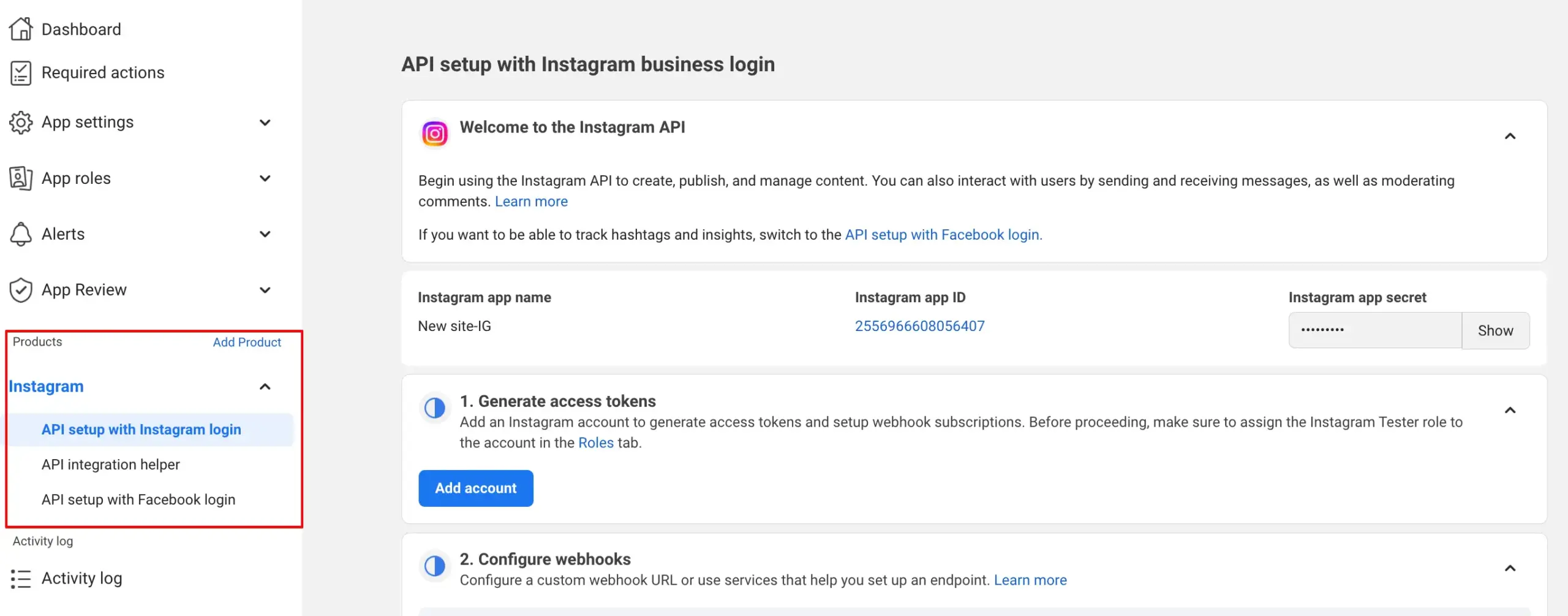1568x616 pixels.
Task: Click the '2. Configure webhooks' heading
Action: pos(545,559)
